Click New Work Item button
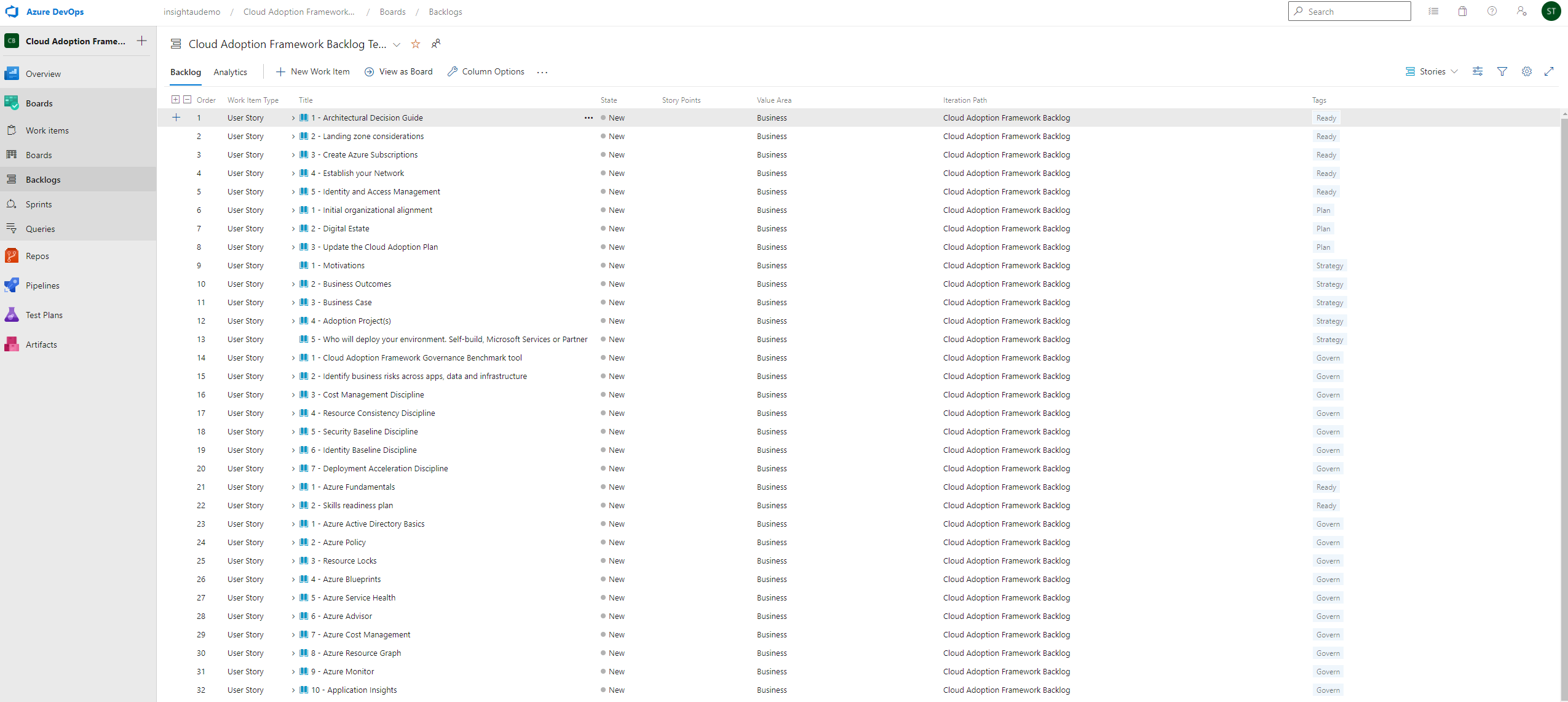This screenshot has height=702, width=1568. click(x=312, y=71)
